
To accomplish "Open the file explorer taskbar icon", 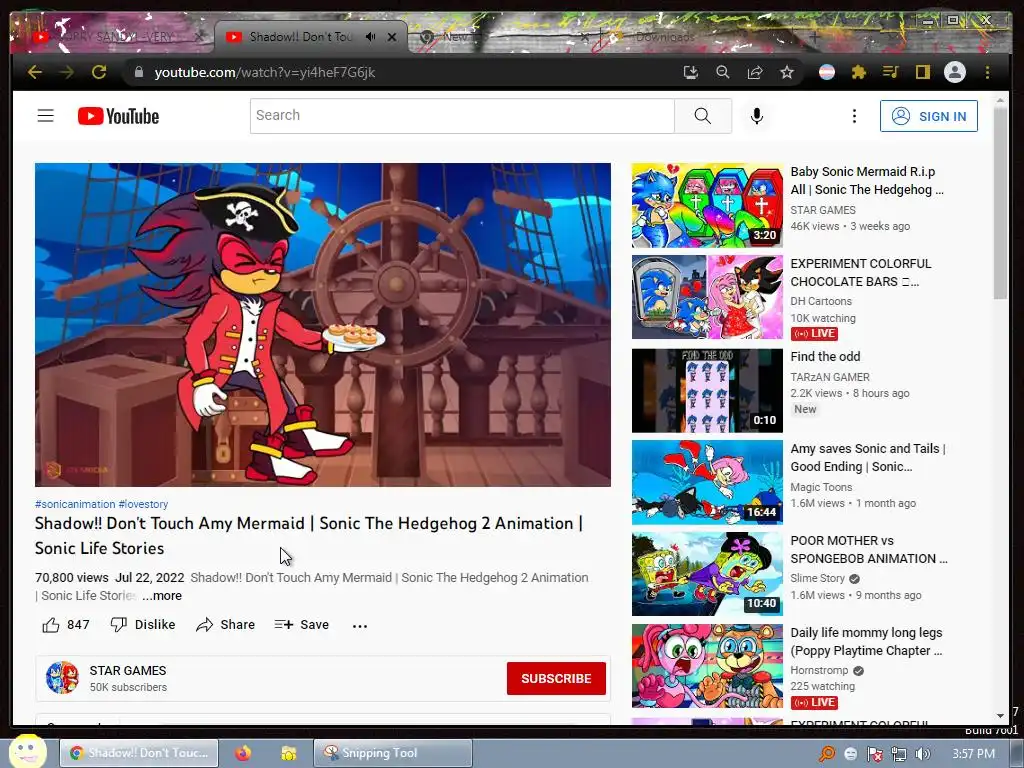I will 288,753.
